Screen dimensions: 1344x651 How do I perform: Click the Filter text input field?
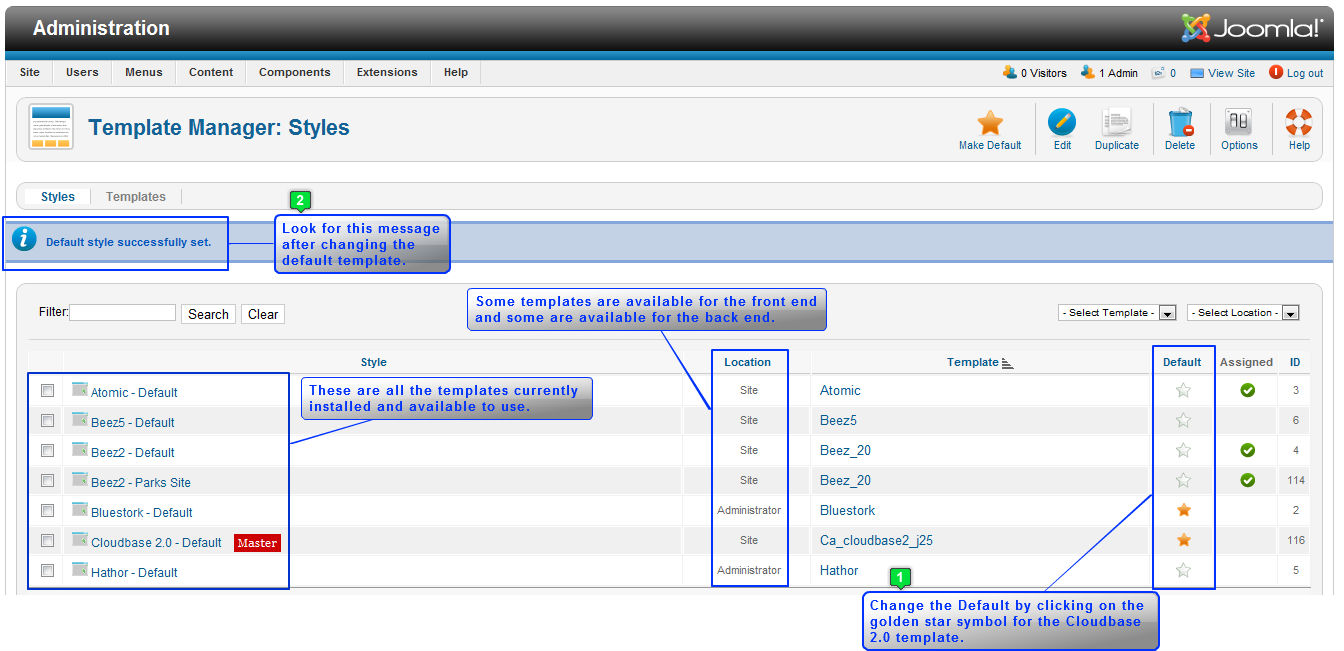[123, 313]
